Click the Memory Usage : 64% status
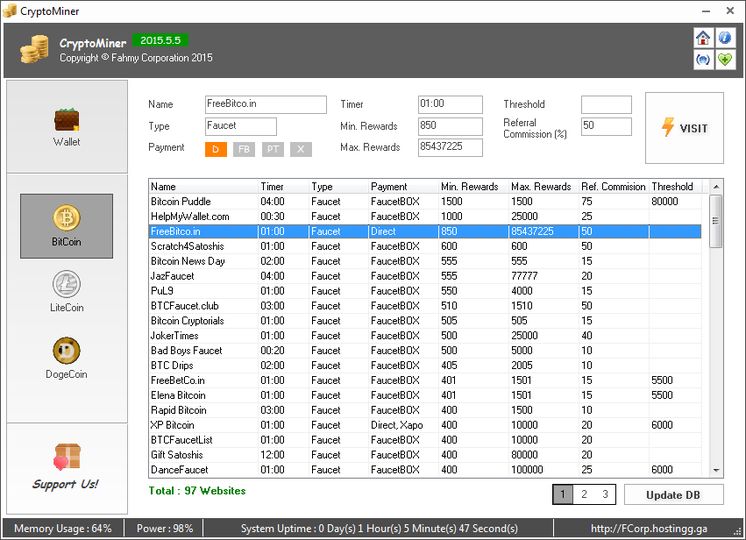 point(63,529)
